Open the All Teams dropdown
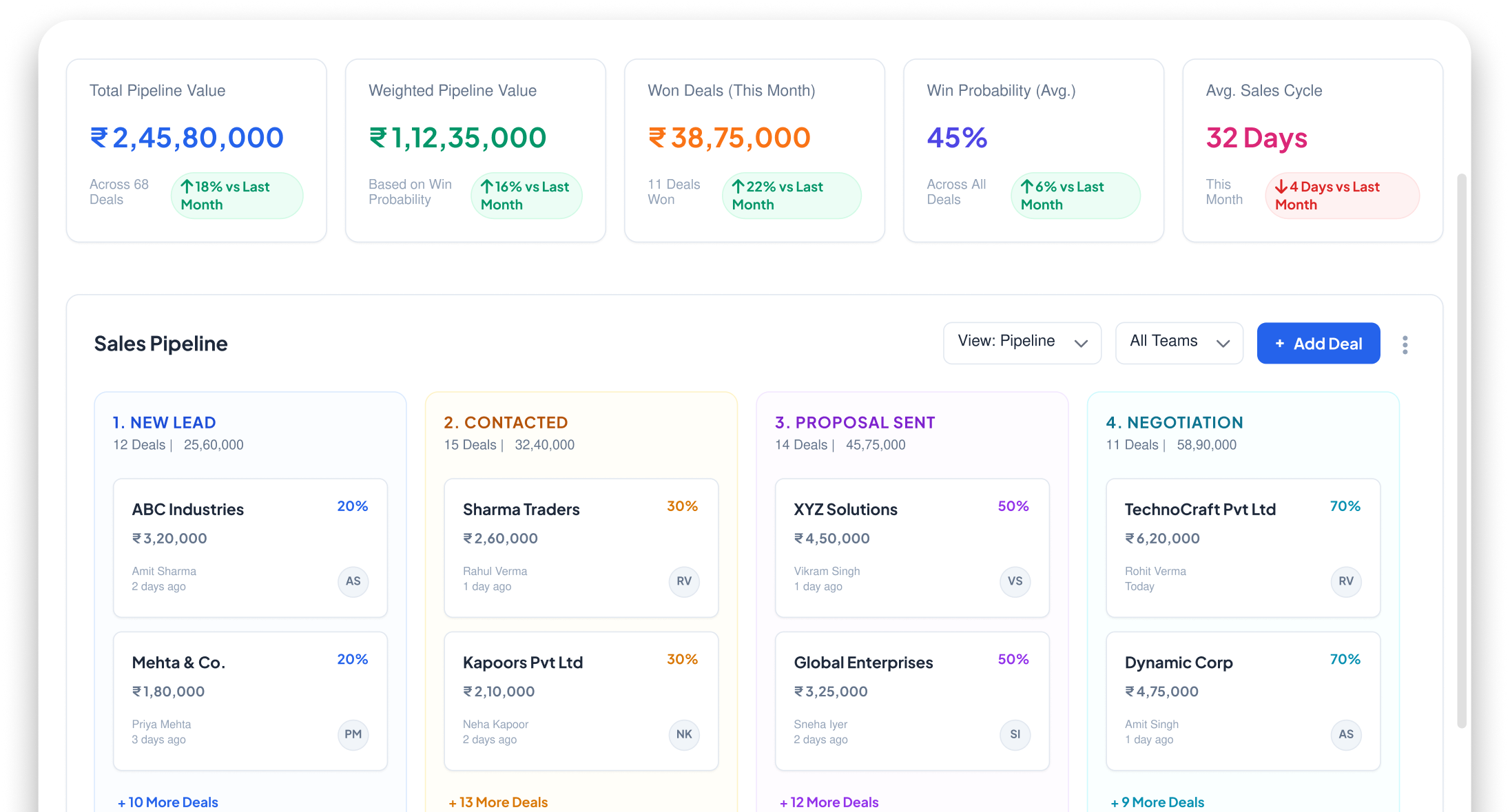The height and width of the screenshot is (812, 1510). 1179,342
